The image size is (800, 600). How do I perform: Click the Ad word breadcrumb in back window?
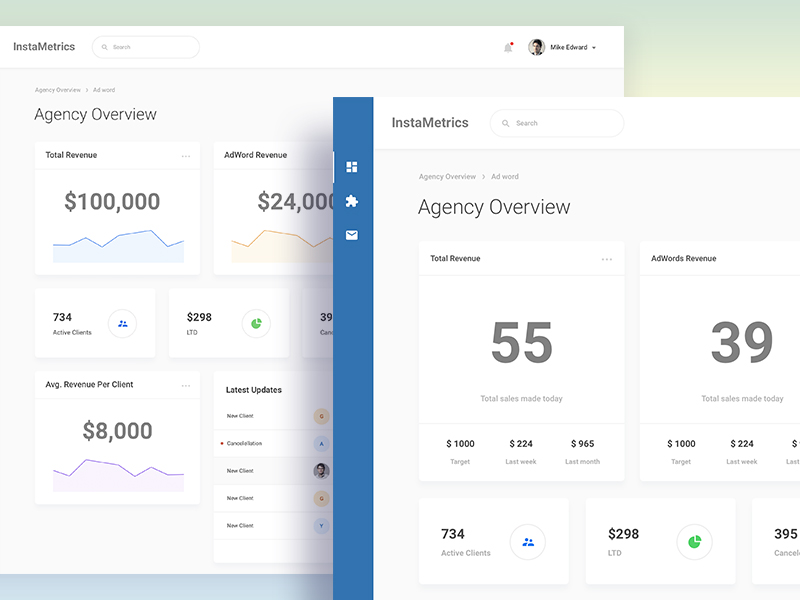(x=104, y=90)
